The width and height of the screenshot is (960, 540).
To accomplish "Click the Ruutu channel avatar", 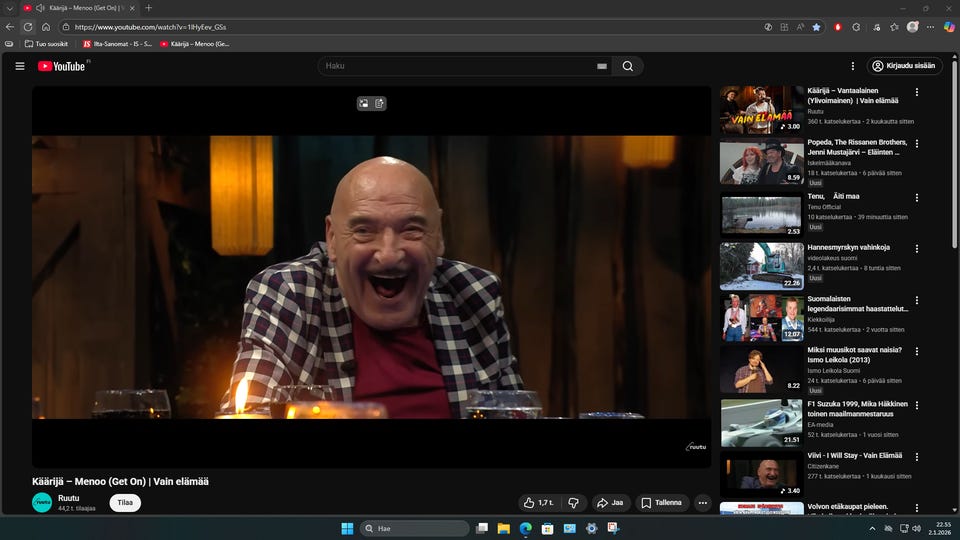I will point(42,502).
